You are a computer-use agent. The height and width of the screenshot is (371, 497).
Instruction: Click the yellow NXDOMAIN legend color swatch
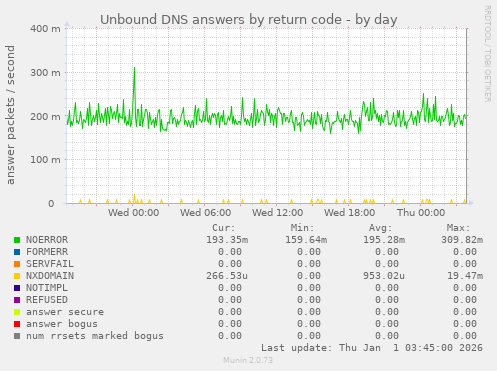(x=17, y=276)
